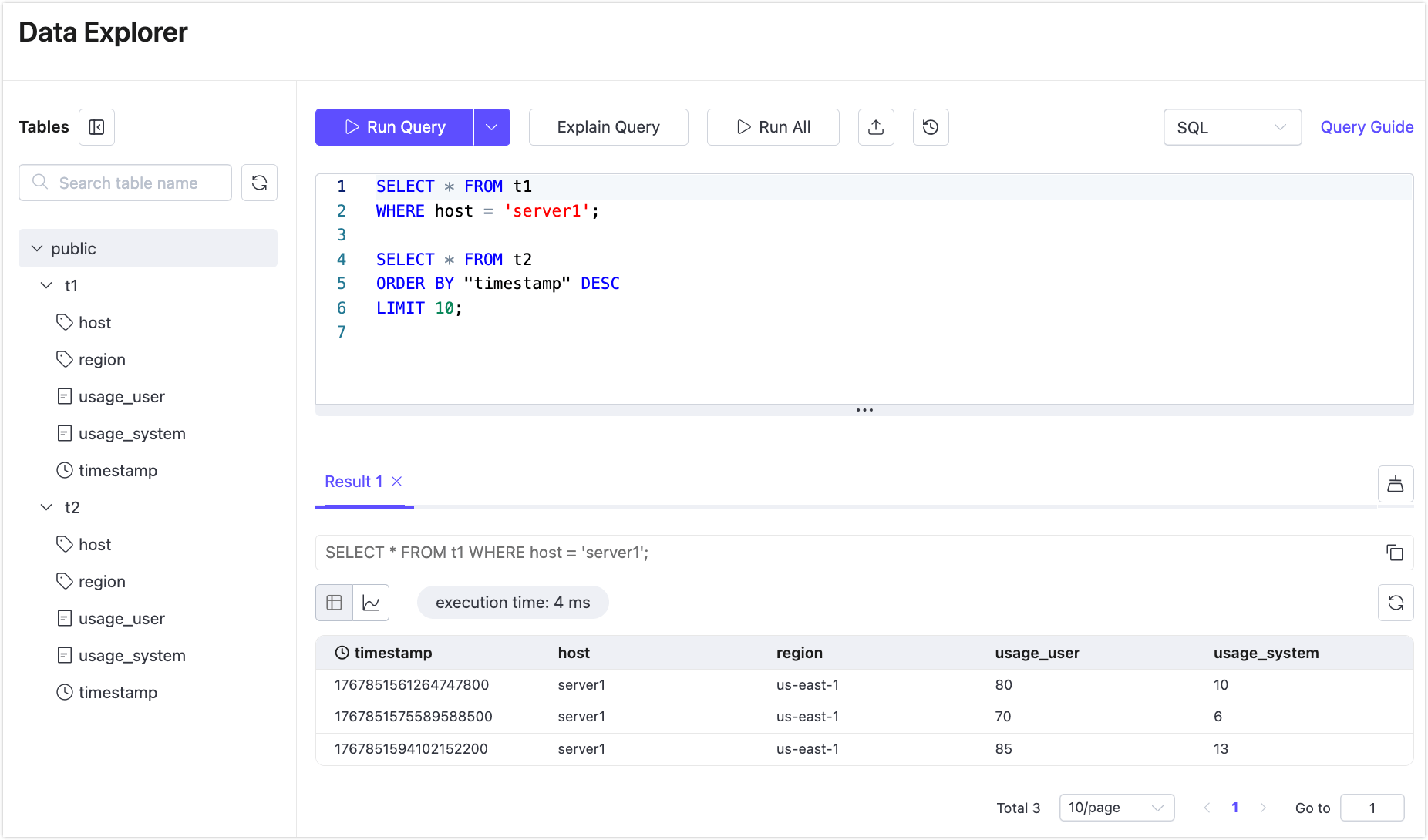The width and height of the screenshot is (1428, 840).
Task: Open the SQL language selector
Action: [x=1231, y=127]
